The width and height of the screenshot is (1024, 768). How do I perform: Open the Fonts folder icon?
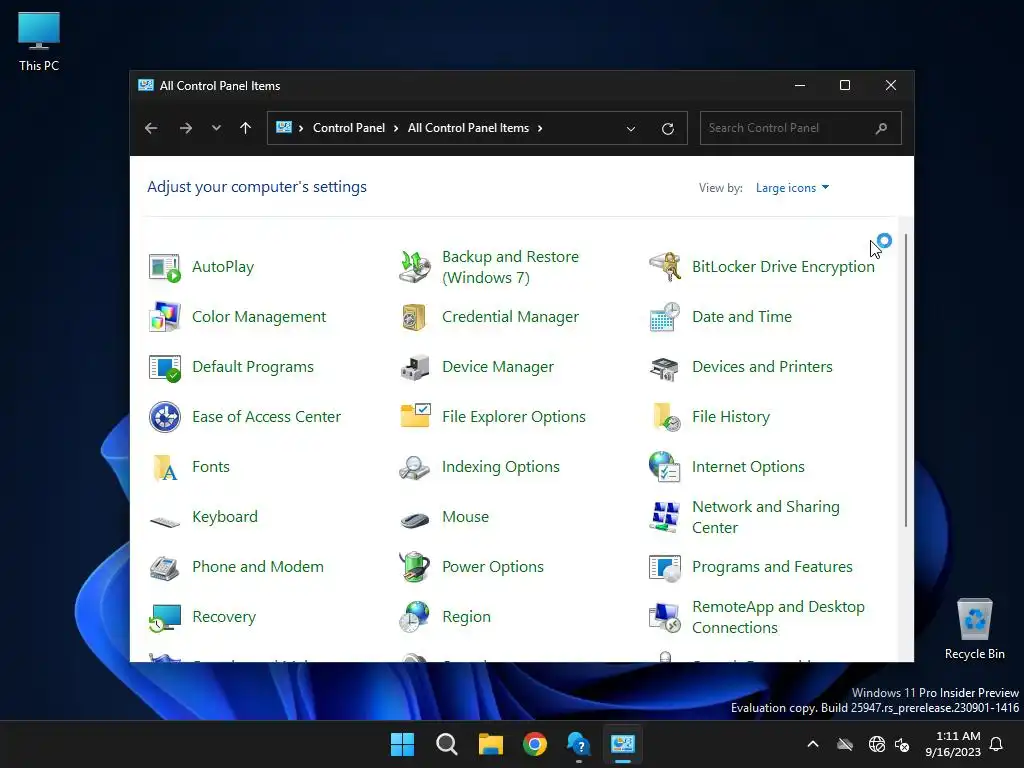point(165,467)
